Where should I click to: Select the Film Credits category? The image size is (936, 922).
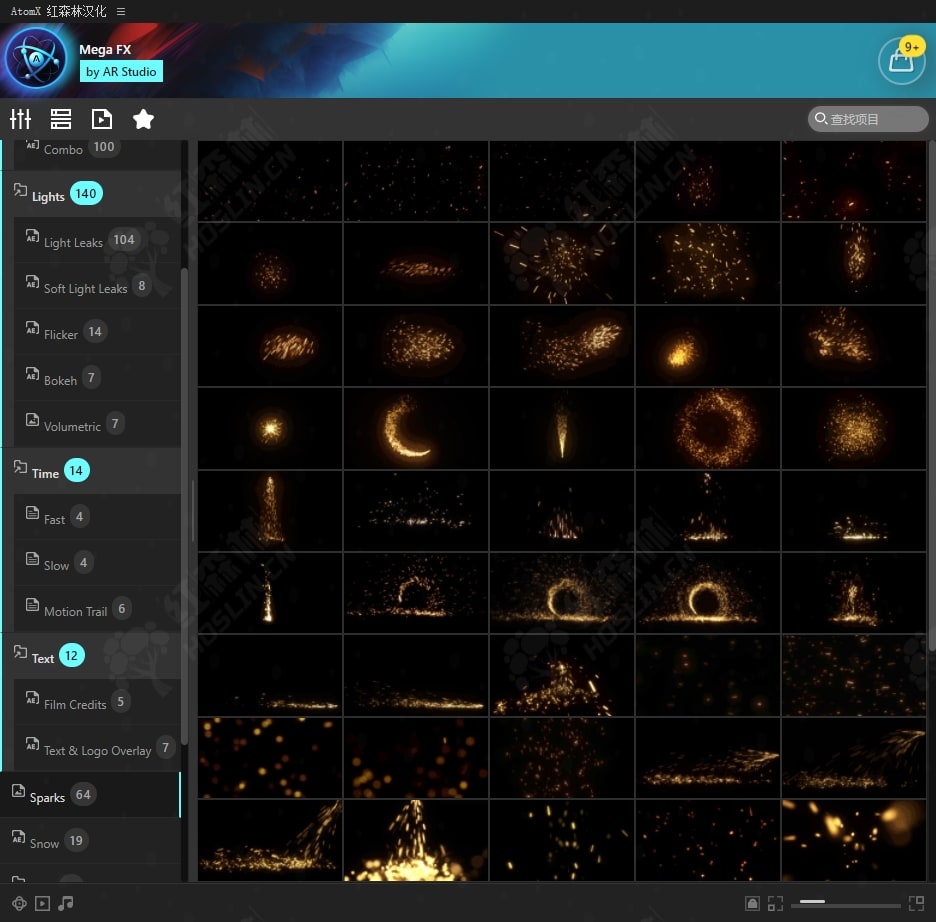97,702
